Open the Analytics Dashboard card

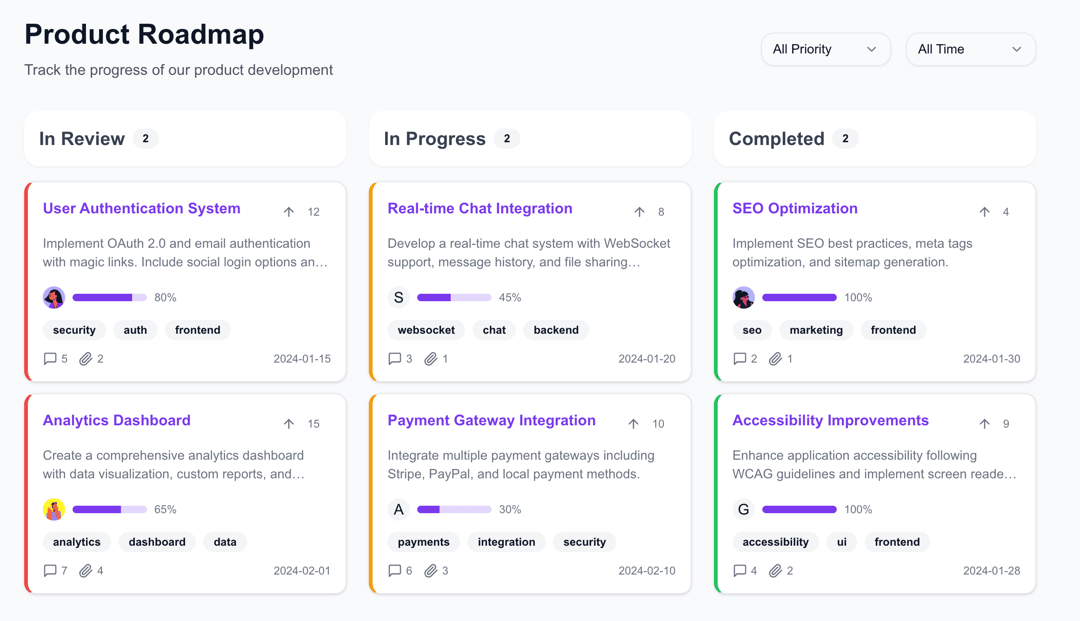tap(116, 420)
